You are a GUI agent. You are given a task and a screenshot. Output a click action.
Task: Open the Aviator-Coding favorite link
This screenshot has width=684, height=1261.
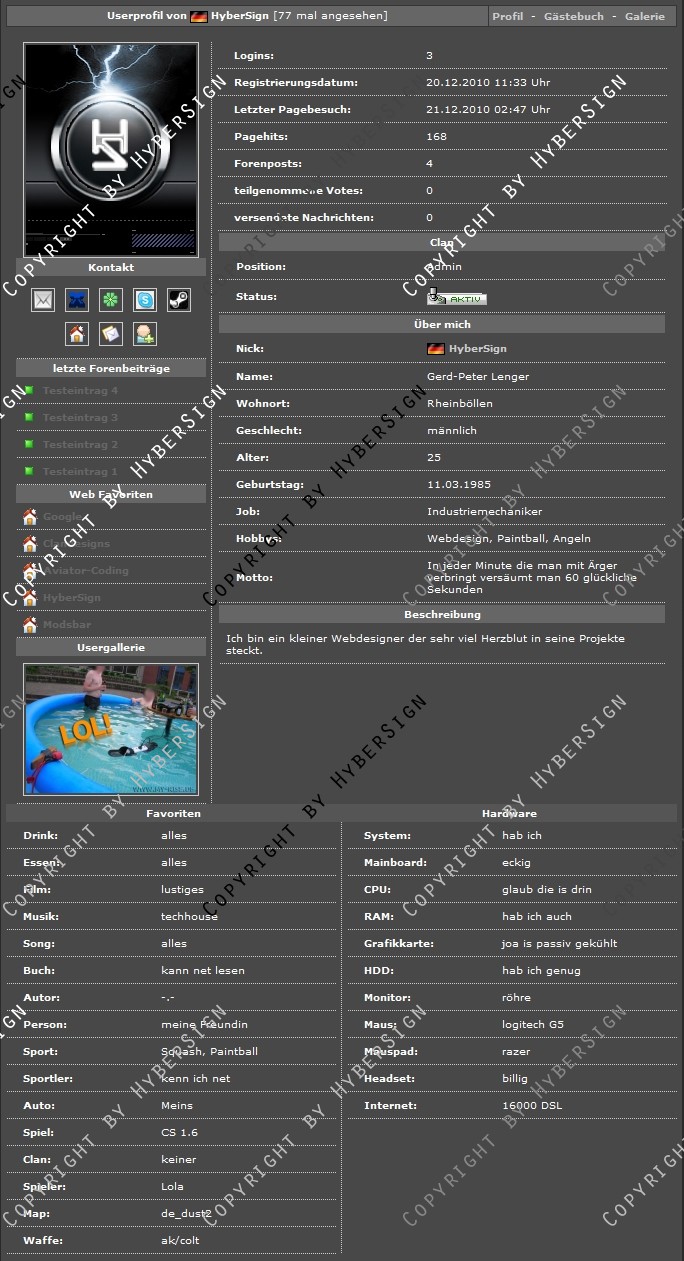point(85,571)
